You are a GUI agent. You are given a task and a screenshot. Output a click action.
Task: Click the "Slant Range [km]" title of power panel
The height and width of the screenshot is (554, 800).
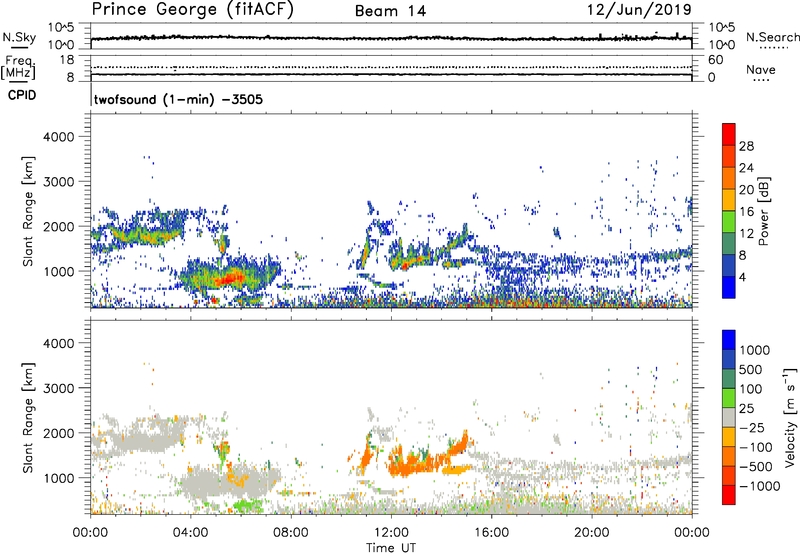(x=29, y=211)
